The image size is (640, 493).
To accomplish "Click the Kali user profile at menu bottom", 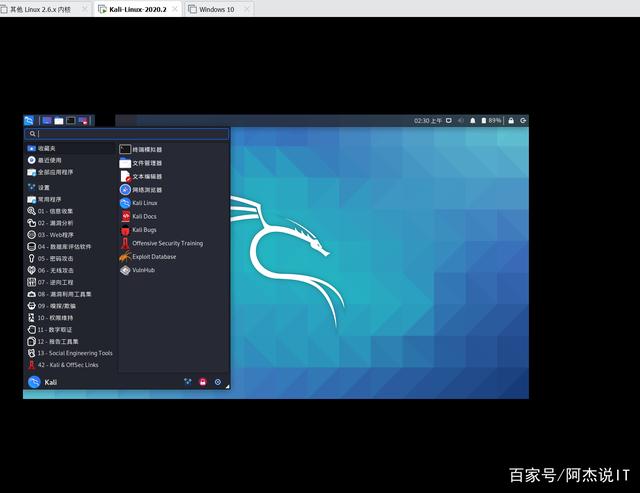I will pyautogui.click(x=43, y=382).
